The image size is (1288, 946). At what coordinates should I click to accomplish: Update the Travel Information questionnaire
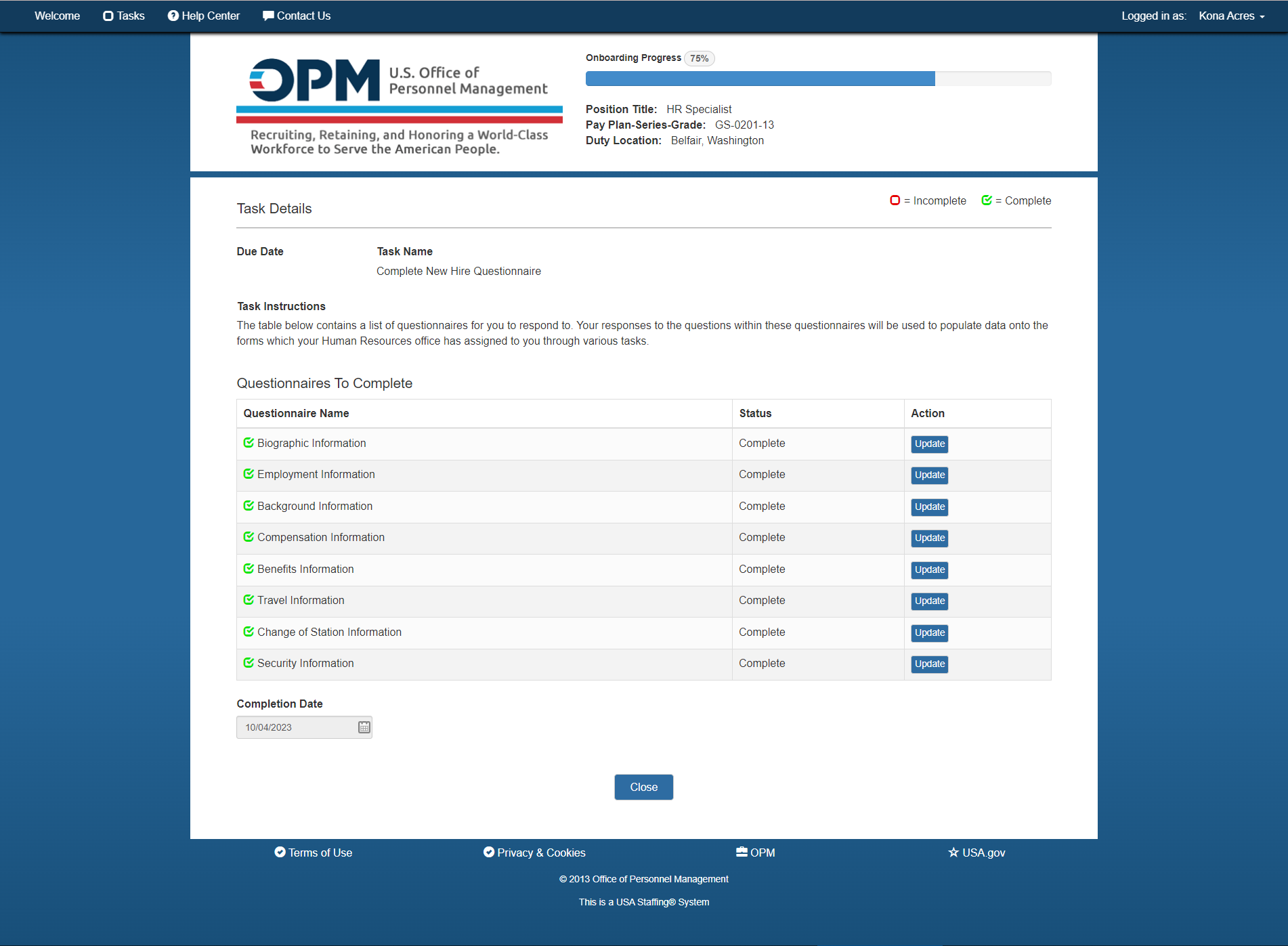click(x=930, y=601)
